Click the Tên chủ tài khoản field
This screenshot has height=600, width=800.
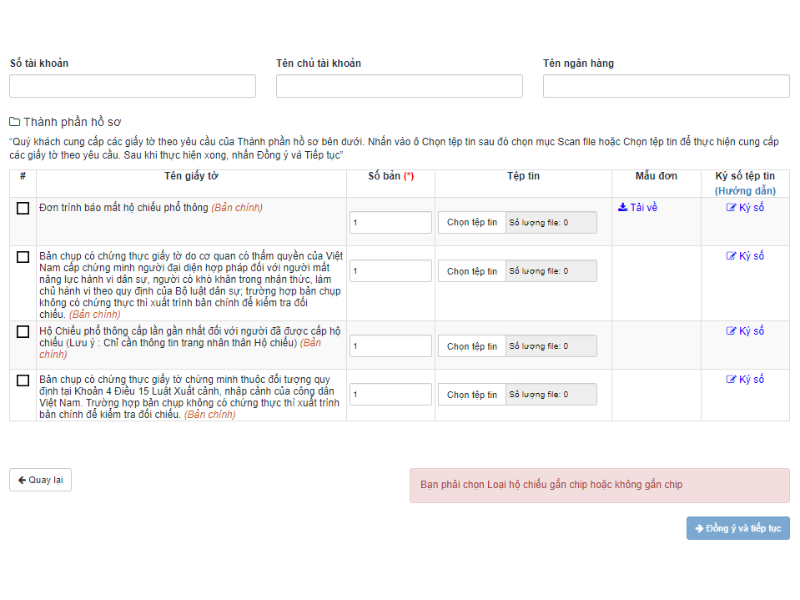(x=399, y=86)
